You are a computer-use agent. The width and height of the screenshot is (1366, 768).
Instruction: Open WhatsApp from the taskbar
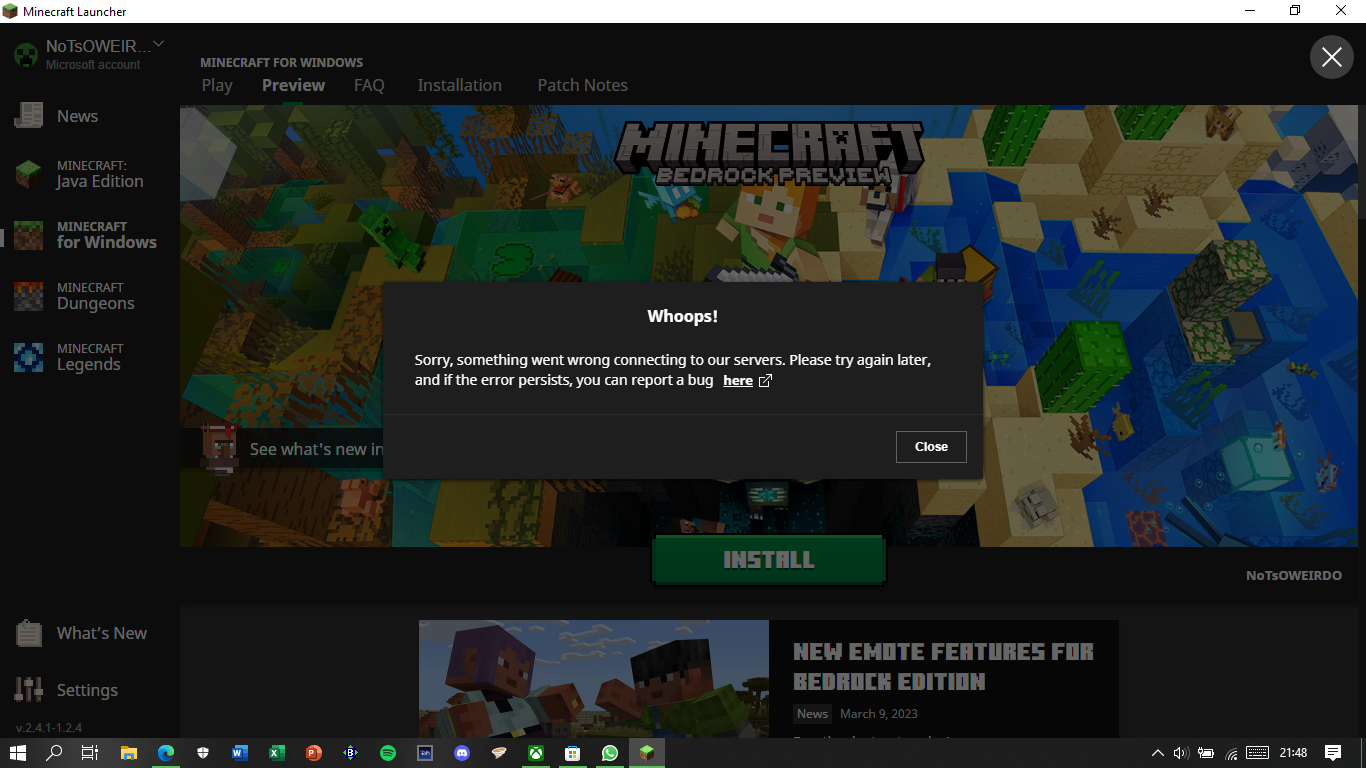point(610,753)
